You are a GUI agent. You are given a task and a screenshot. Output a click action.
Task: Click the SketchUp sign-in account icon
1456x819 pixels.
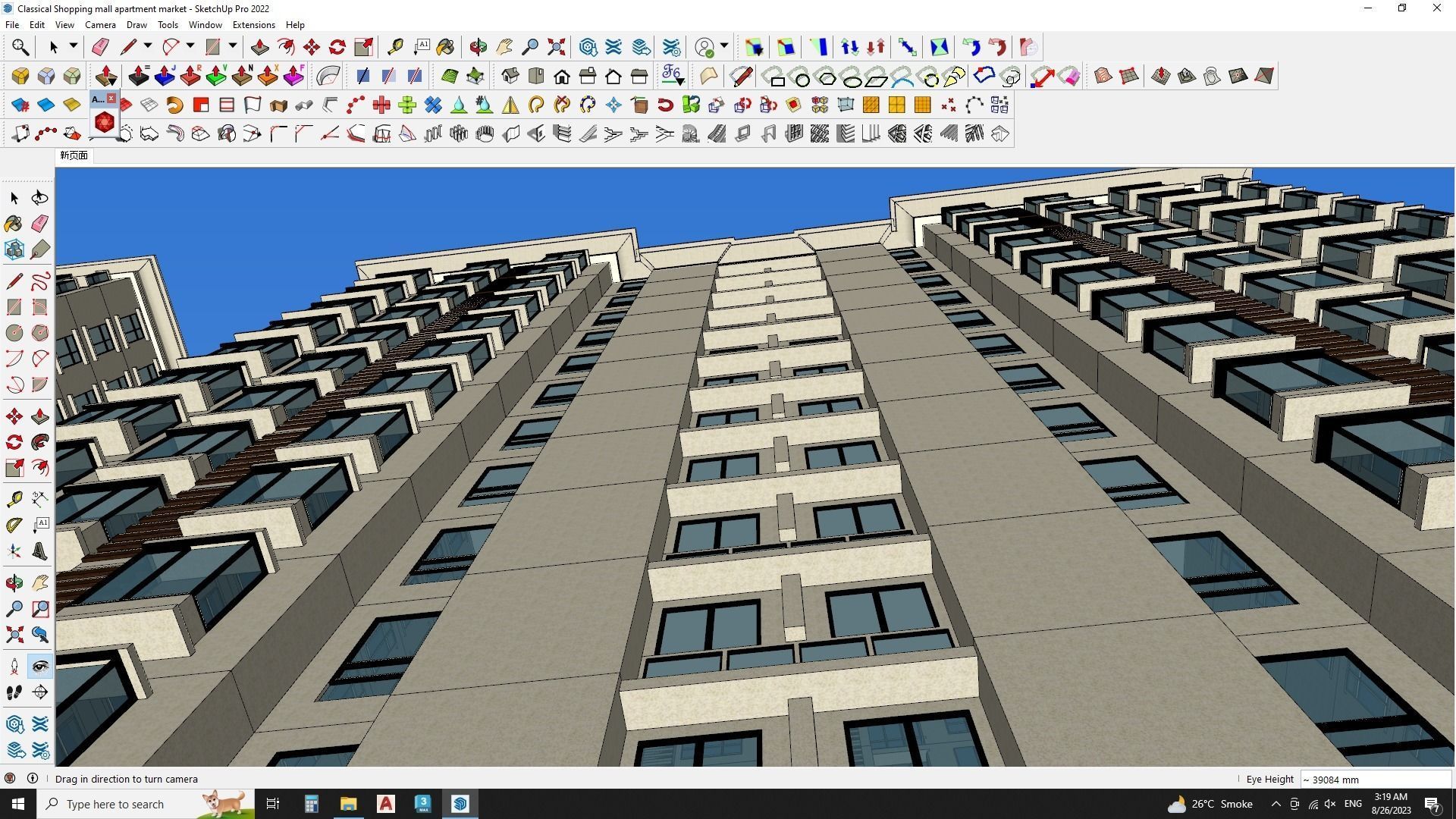[705, 46]
